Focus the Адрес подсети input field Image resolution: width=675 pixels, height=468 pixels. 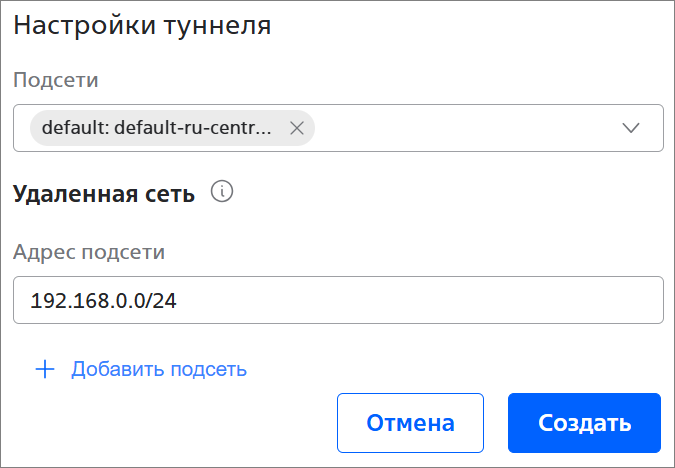(x=338, y=300)
